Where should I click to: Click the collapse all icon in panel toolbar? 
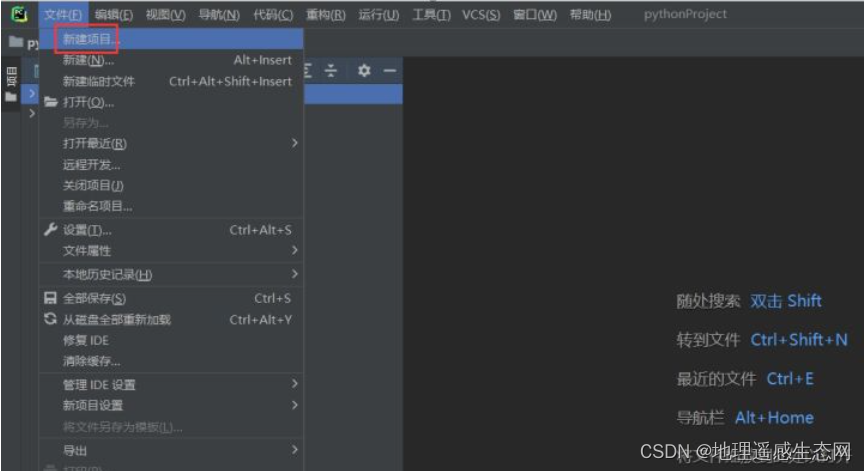click(x=331, y=71)
